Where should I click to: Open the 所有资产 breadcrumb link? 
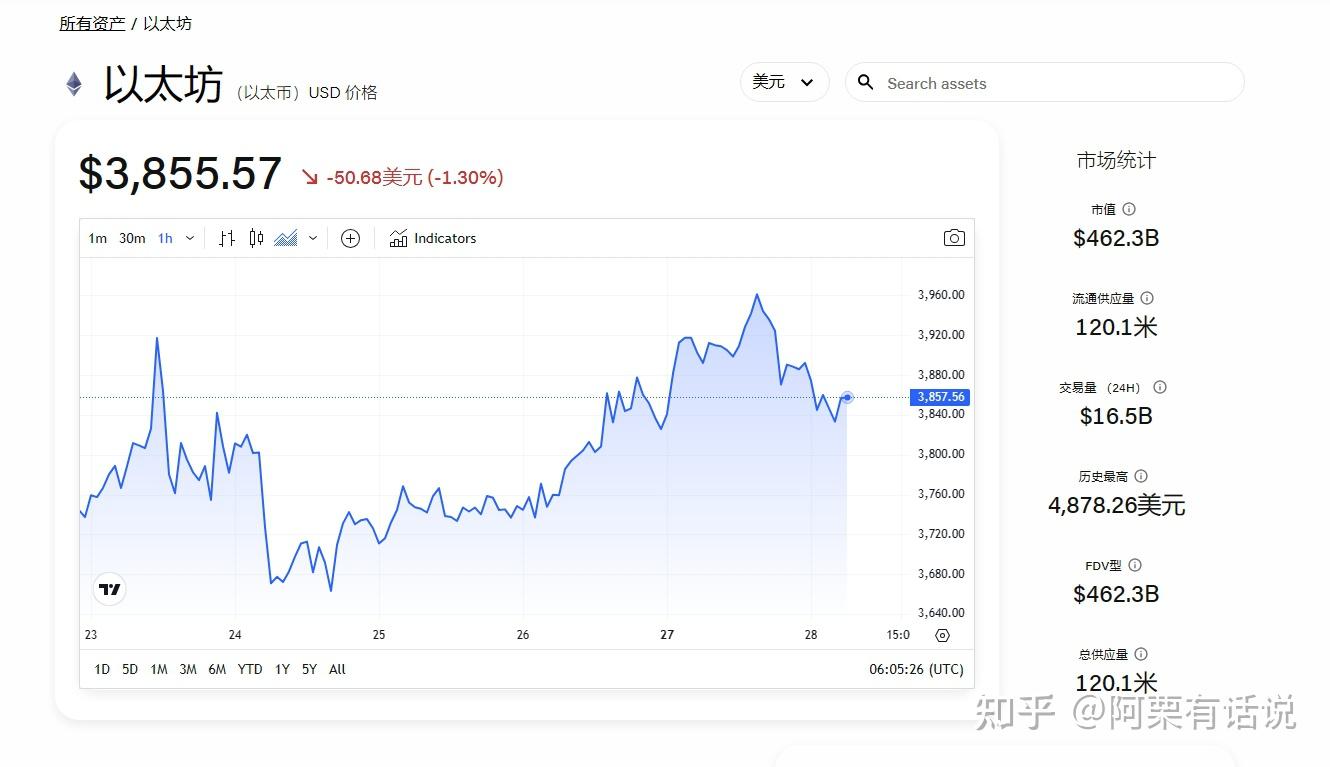point(92,23)
